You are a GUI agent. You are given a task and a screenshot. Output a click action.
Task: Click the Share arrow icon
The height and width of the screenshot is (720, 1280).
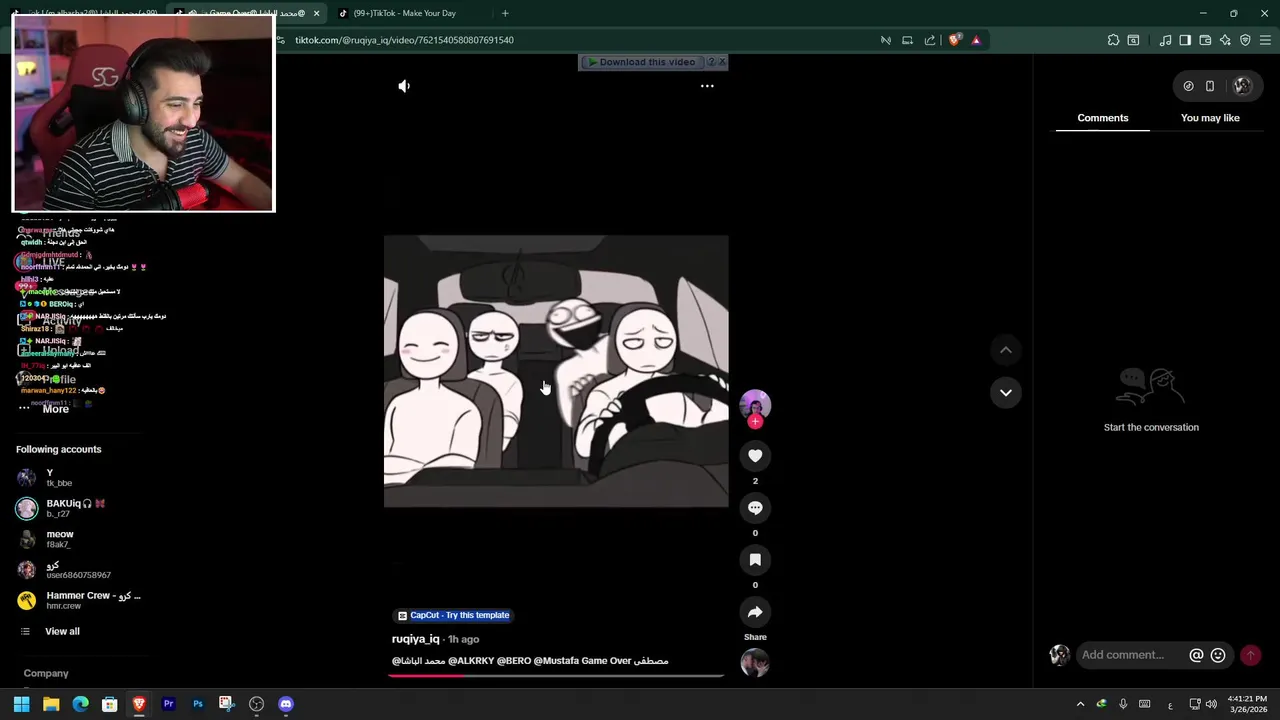click(755, 612)
